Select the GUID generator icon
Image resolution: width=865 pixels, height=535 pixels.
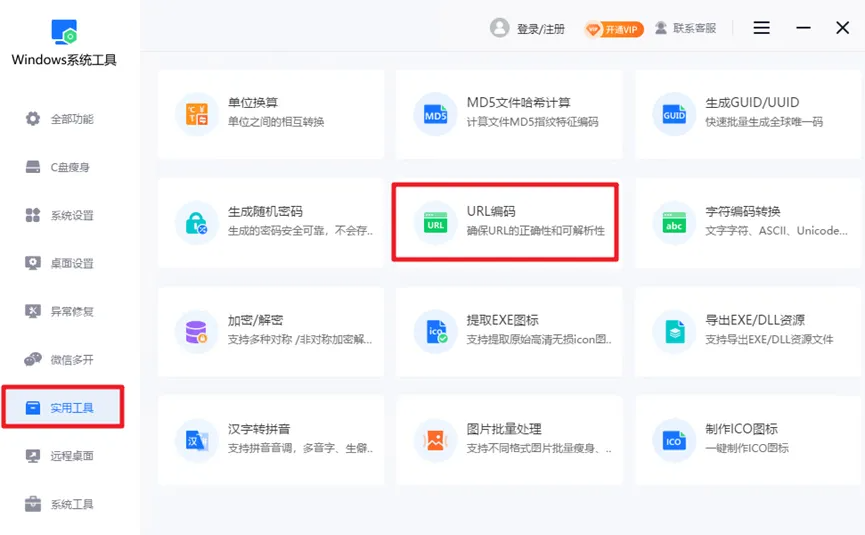[674, 115]
